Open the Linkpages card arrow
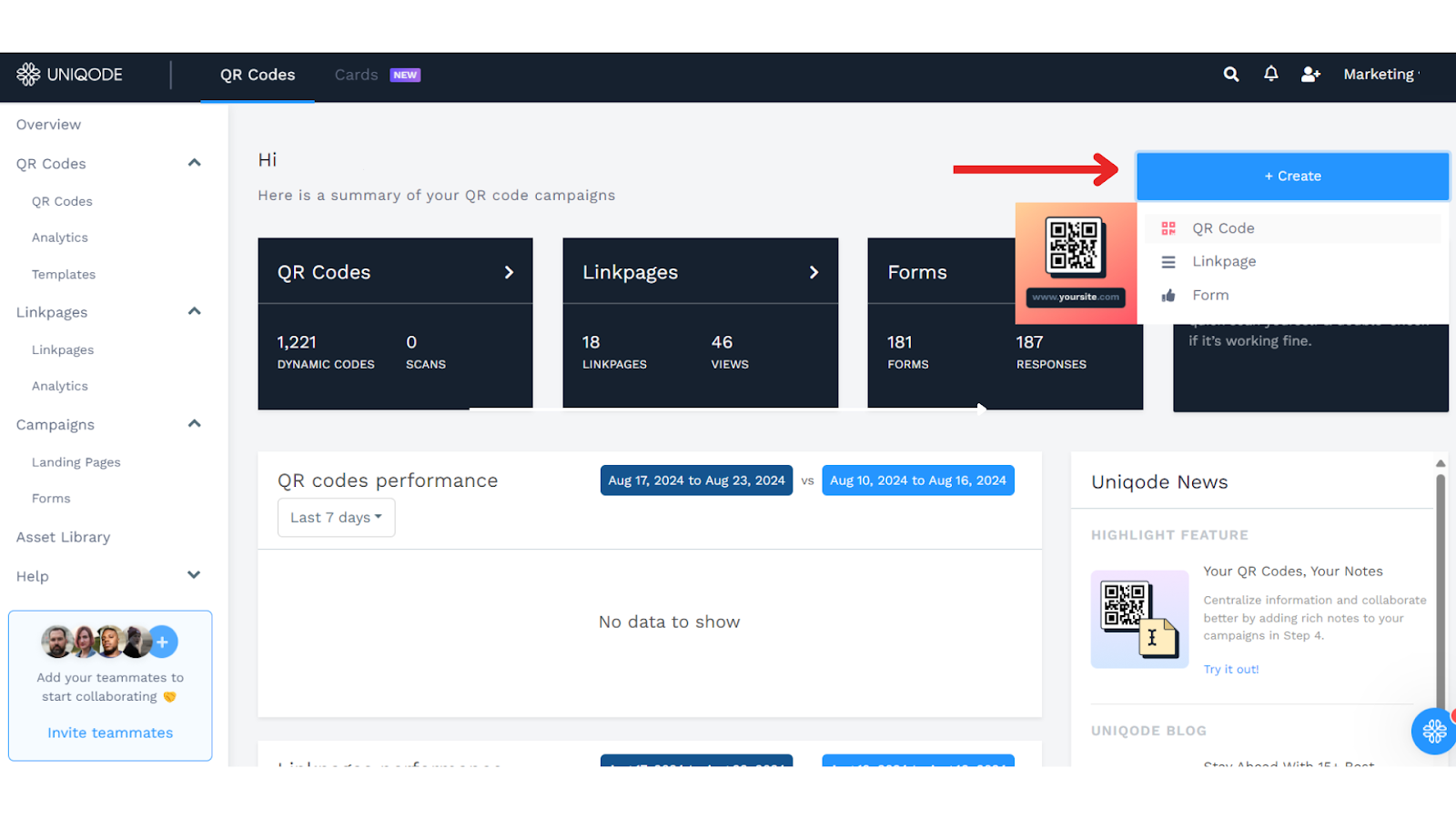 pyautogui.click(x=814, y=272)
